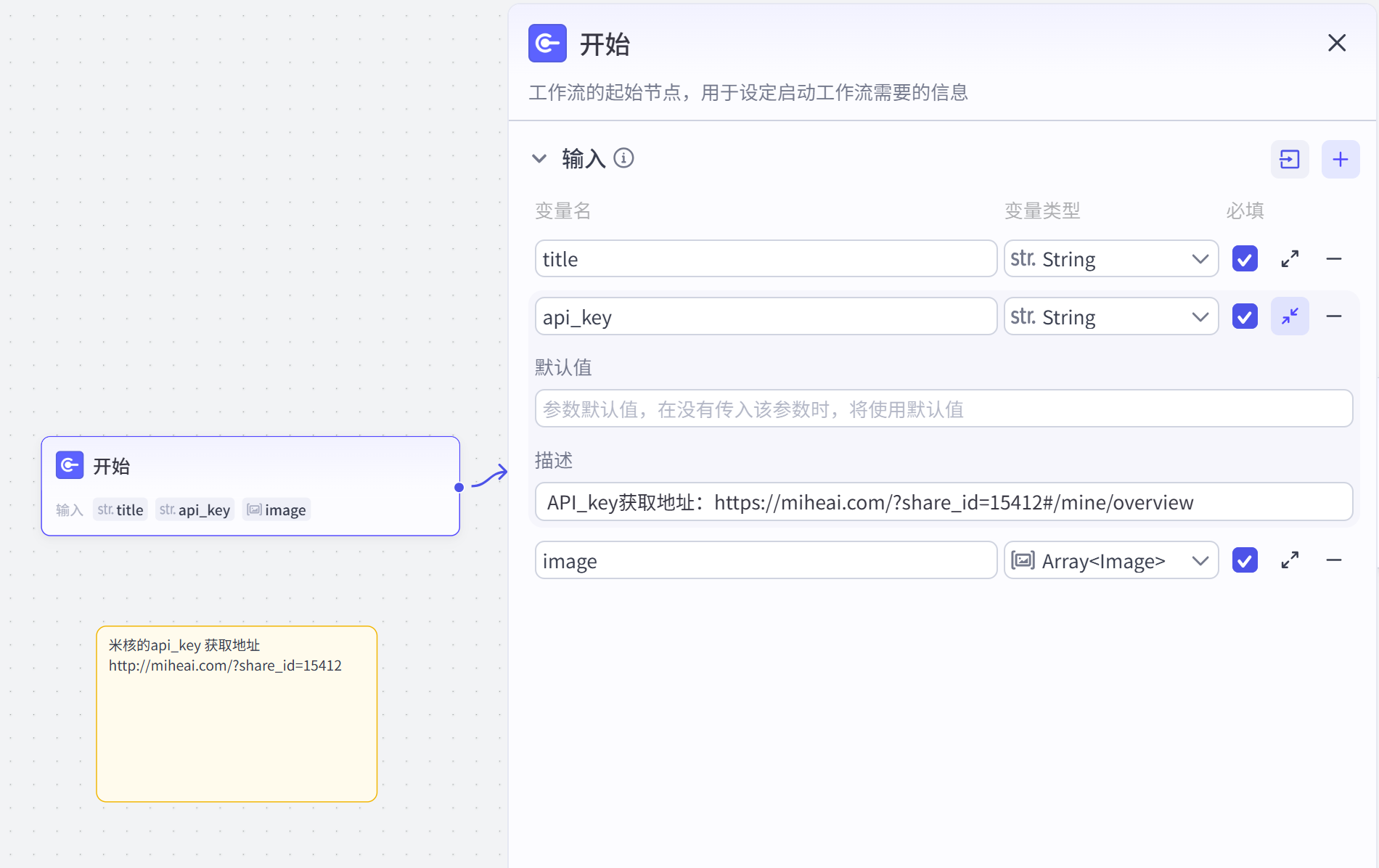Edit the api_key variable name field
This screenshot has width=1379, height=868.
coord(766,316)
